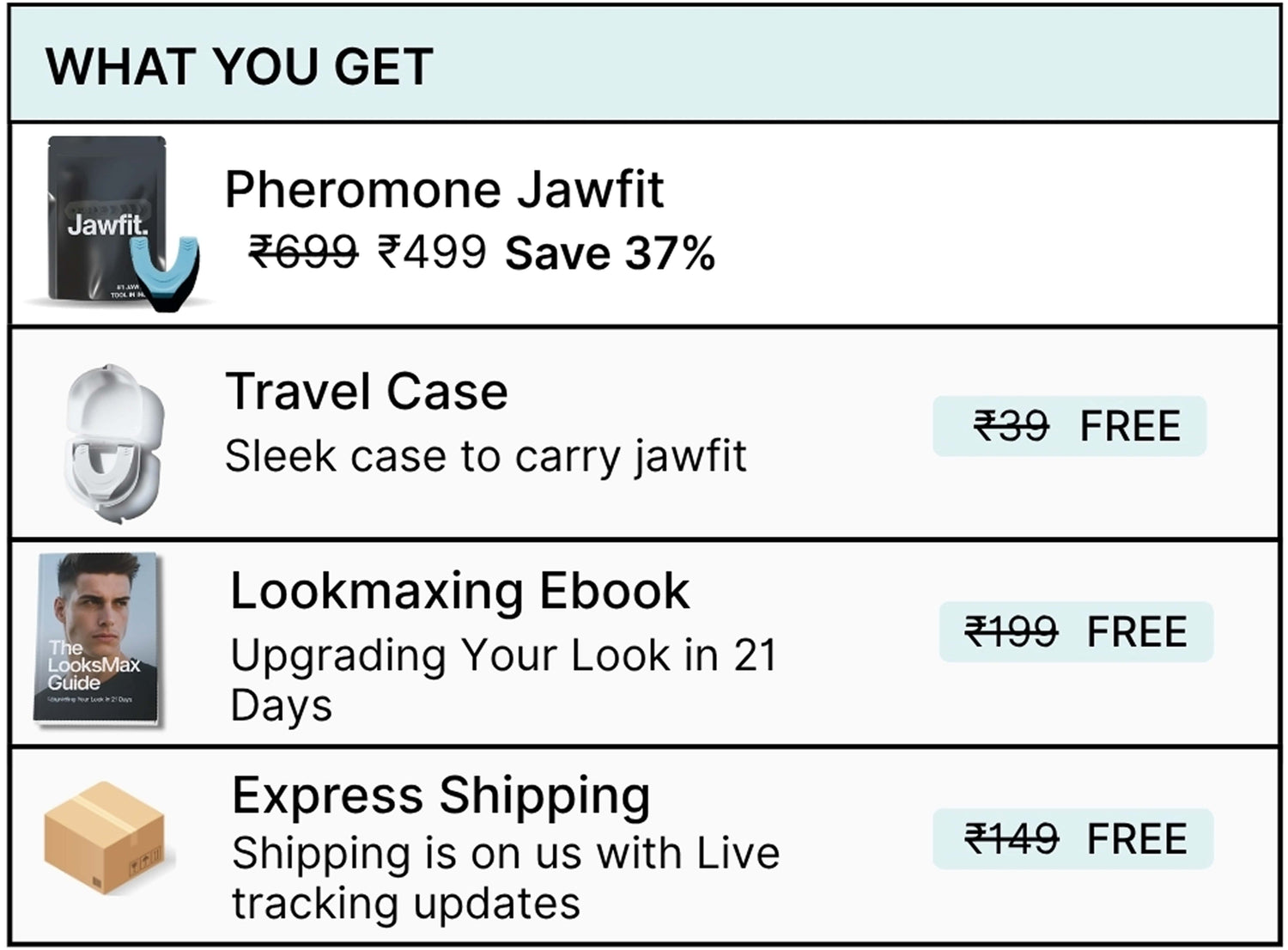Select the Pheromone Jawfit title
Screen dimensions: 1288x950
tap(444, 189)
